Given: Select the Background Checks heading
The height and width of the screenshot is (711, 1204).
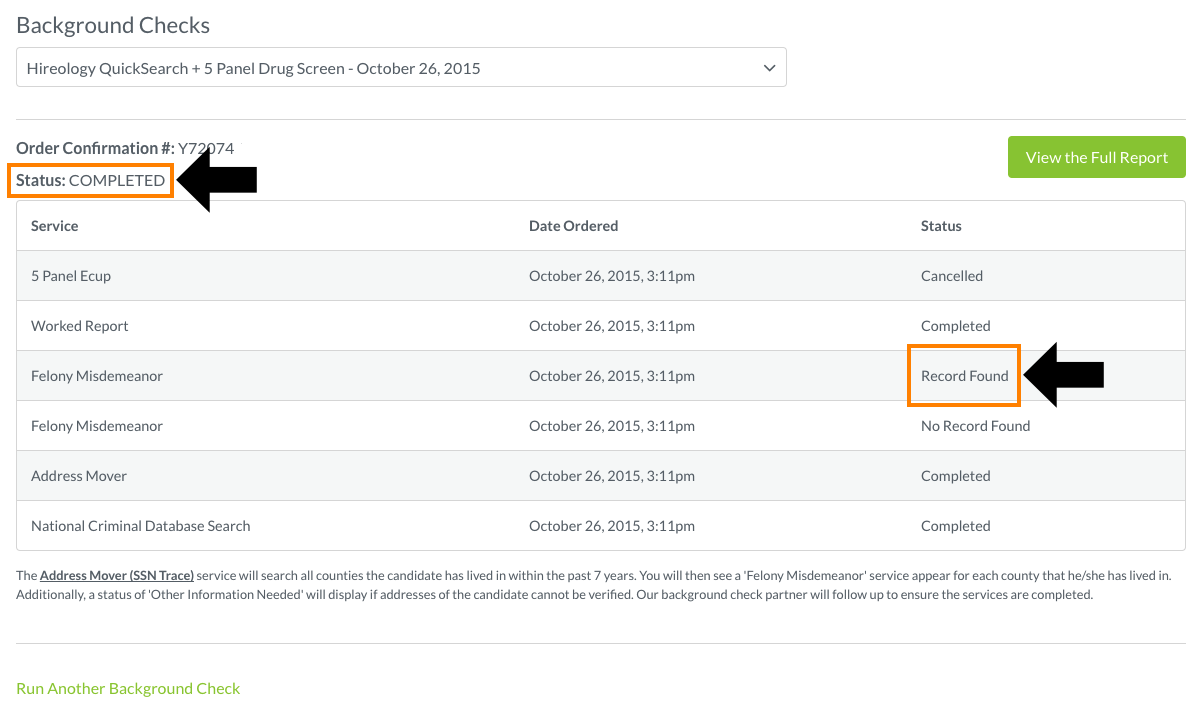Looking at the screenshot, I should pos(113,25).
